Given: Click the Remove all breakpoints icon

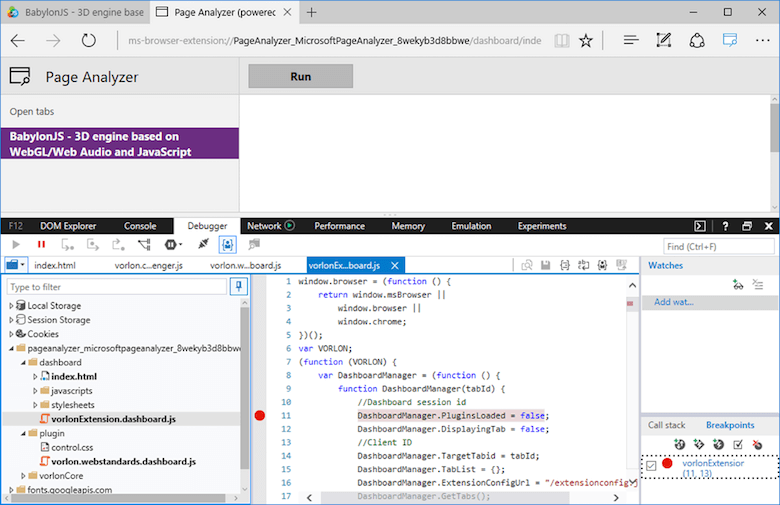Looking at the screenshot, I should click(757, 444).
